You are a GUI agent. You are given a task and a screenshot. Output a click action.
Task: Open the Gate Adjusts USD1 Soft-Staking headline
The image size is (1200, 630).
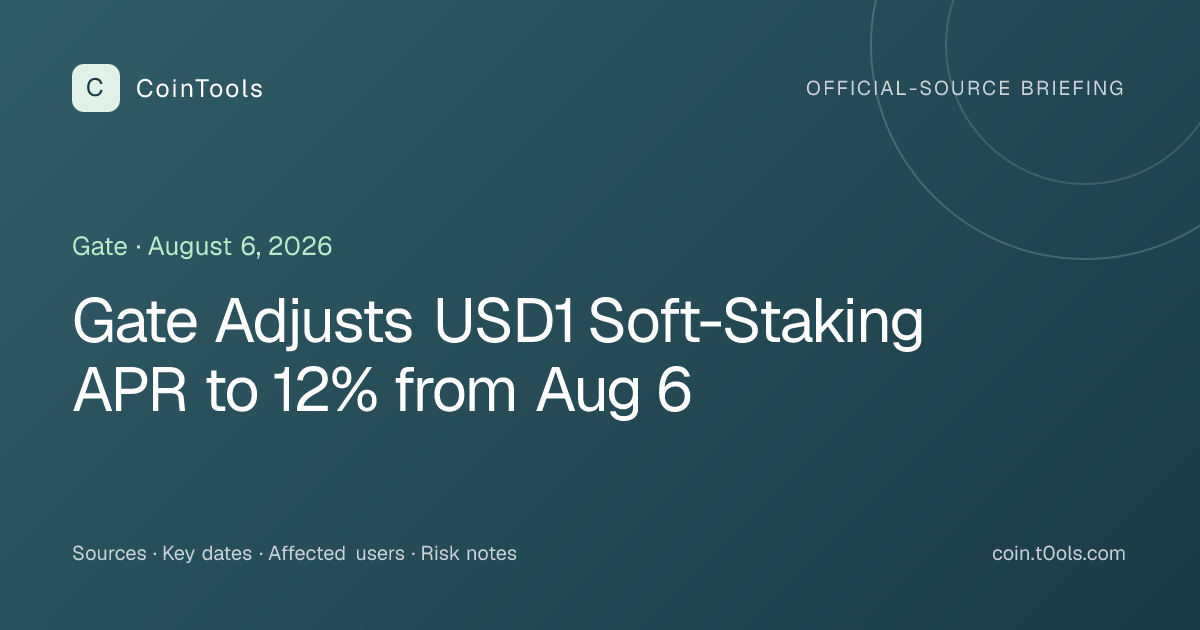(x=497, y=357)
